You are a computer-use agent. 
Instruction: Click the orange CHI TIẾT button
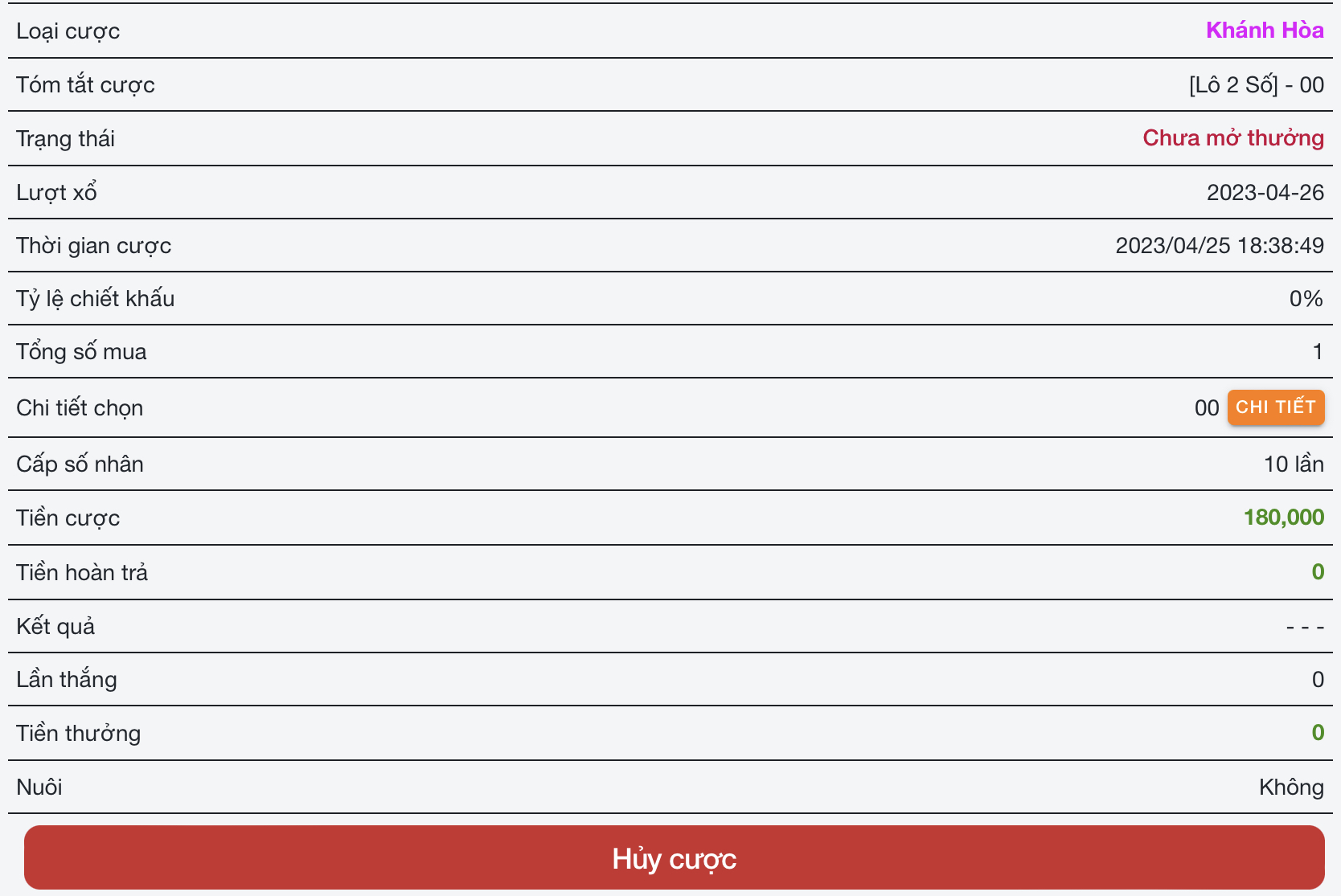[x=1275, y=407]
